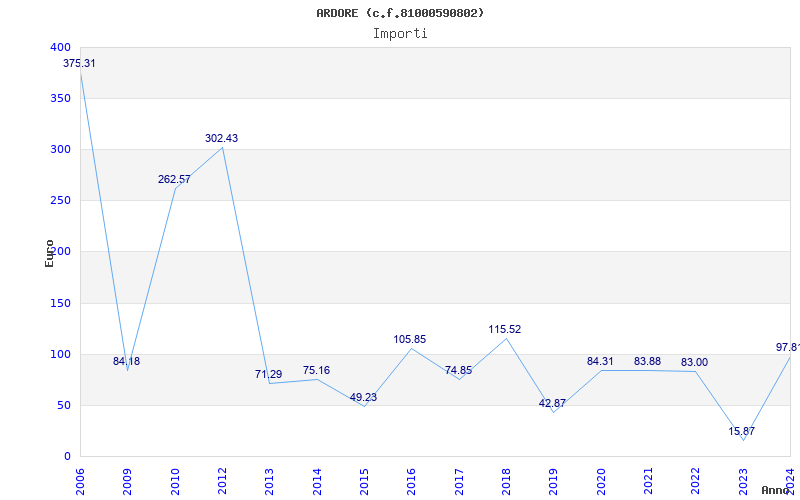Select the 2012 x-axis year label
800x500 pixels.
click(222, 482)
